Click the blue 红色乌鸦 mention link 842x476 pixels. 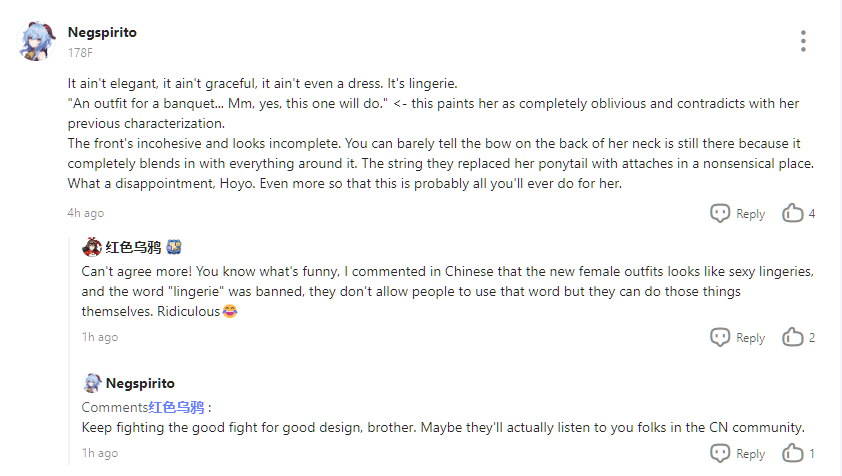(176, 407)
